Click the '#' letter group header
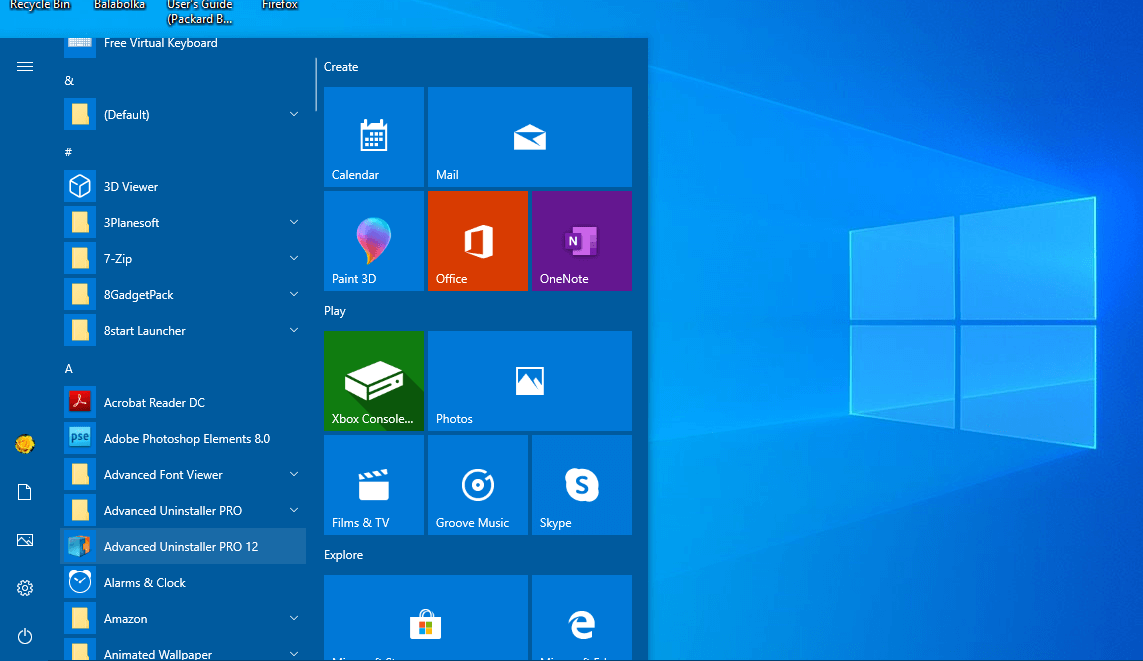Image resolution: width=1143 pixels, height=661 pixels. (69, 152)
